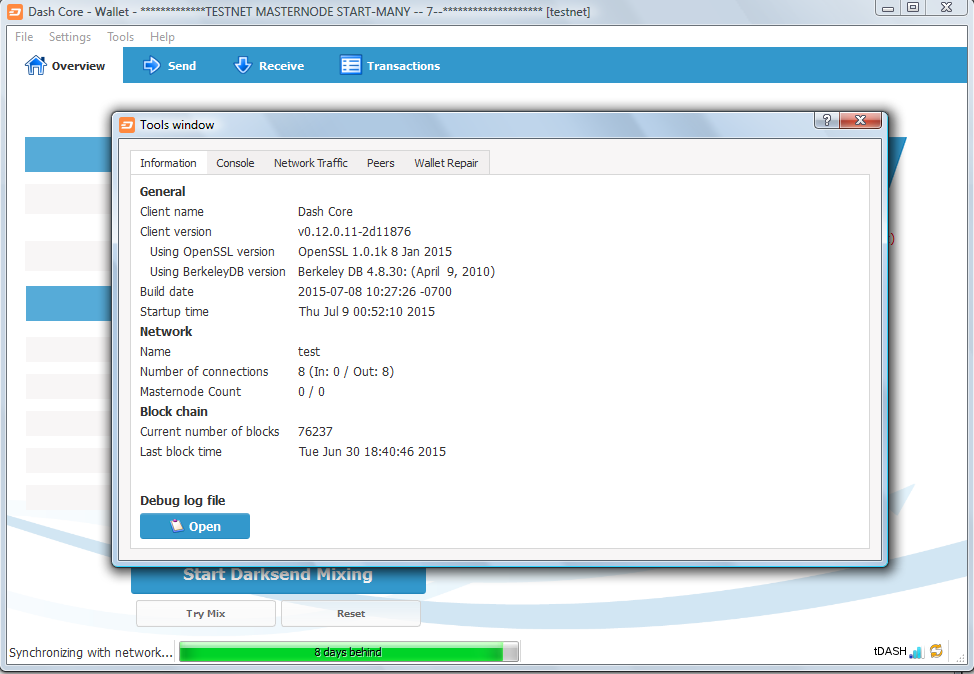
Task: Go to the Overview page
Action: [65, 65]
